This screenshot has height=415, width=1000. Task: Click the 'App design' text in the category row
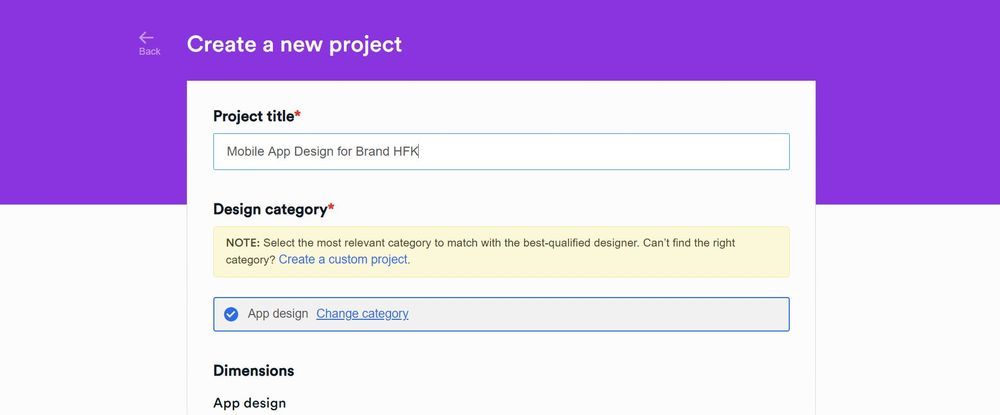pyautogui.click(x=278, y=314)
